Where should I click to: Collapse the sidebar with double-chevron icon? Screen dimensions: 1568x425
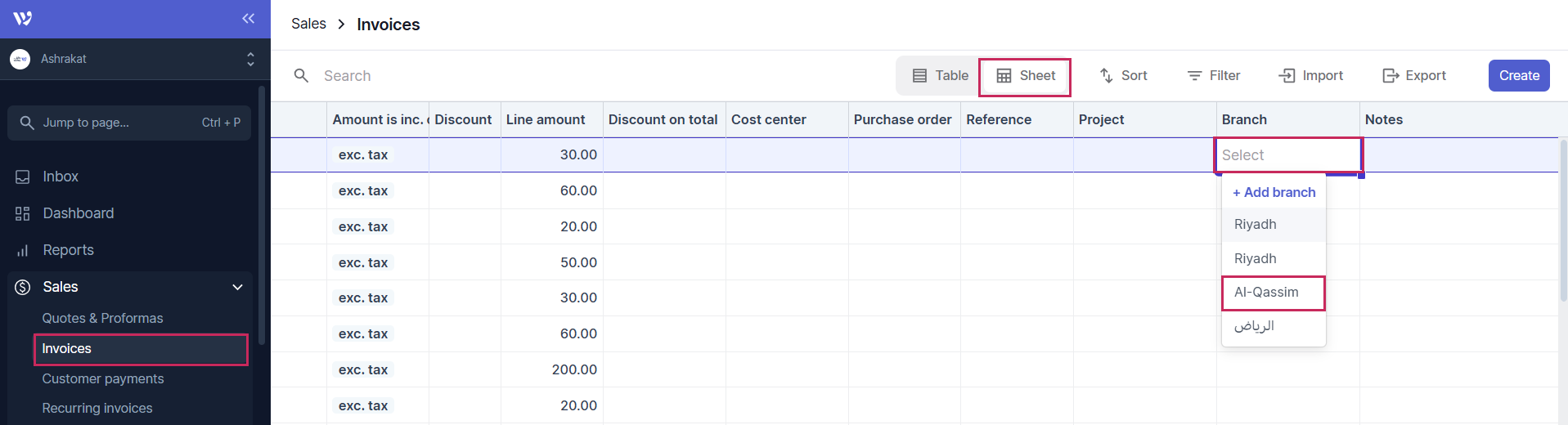pos(248,18)
